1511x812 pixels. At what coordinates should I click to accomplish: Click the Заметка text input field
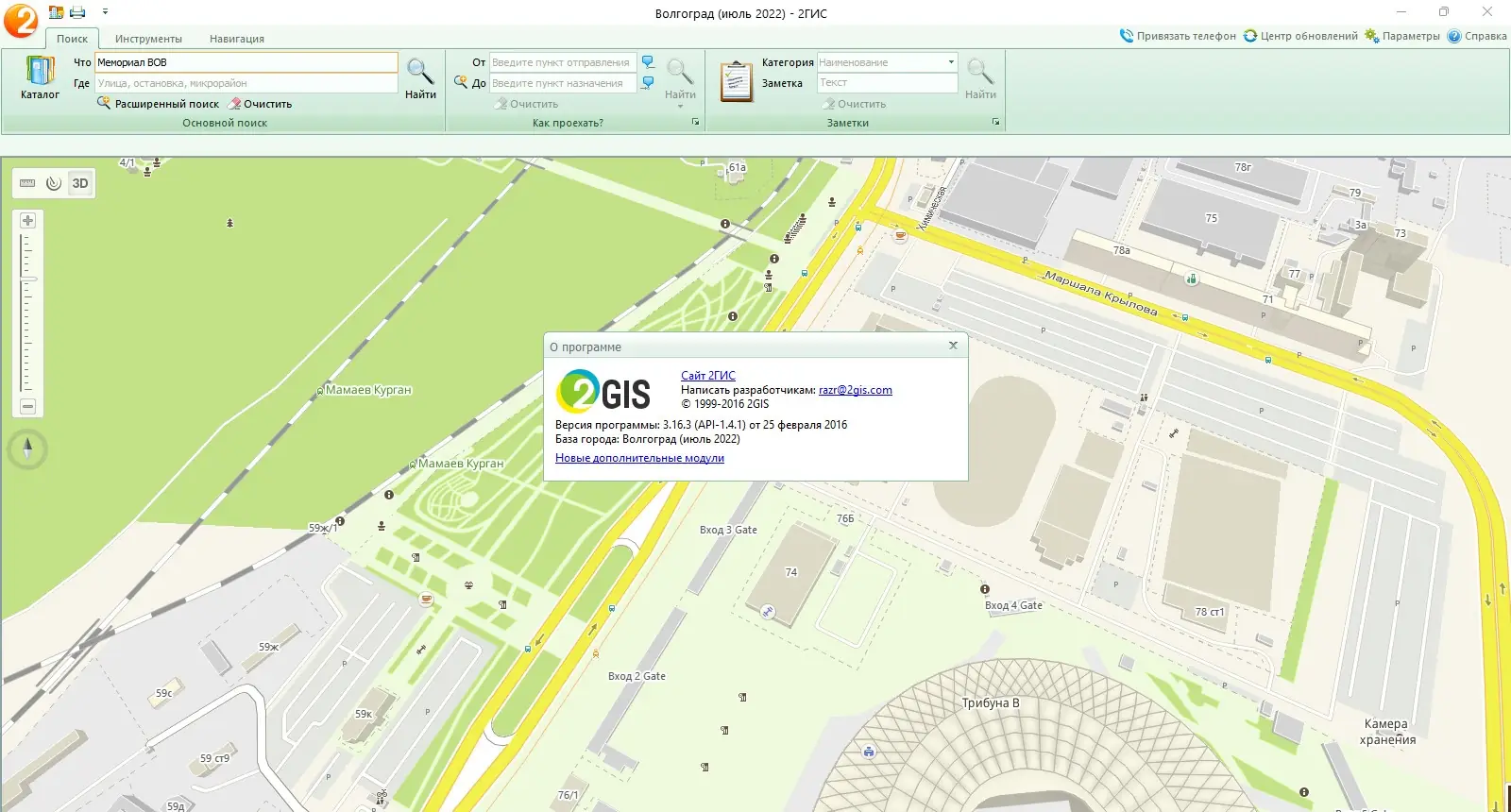[888, 83]
